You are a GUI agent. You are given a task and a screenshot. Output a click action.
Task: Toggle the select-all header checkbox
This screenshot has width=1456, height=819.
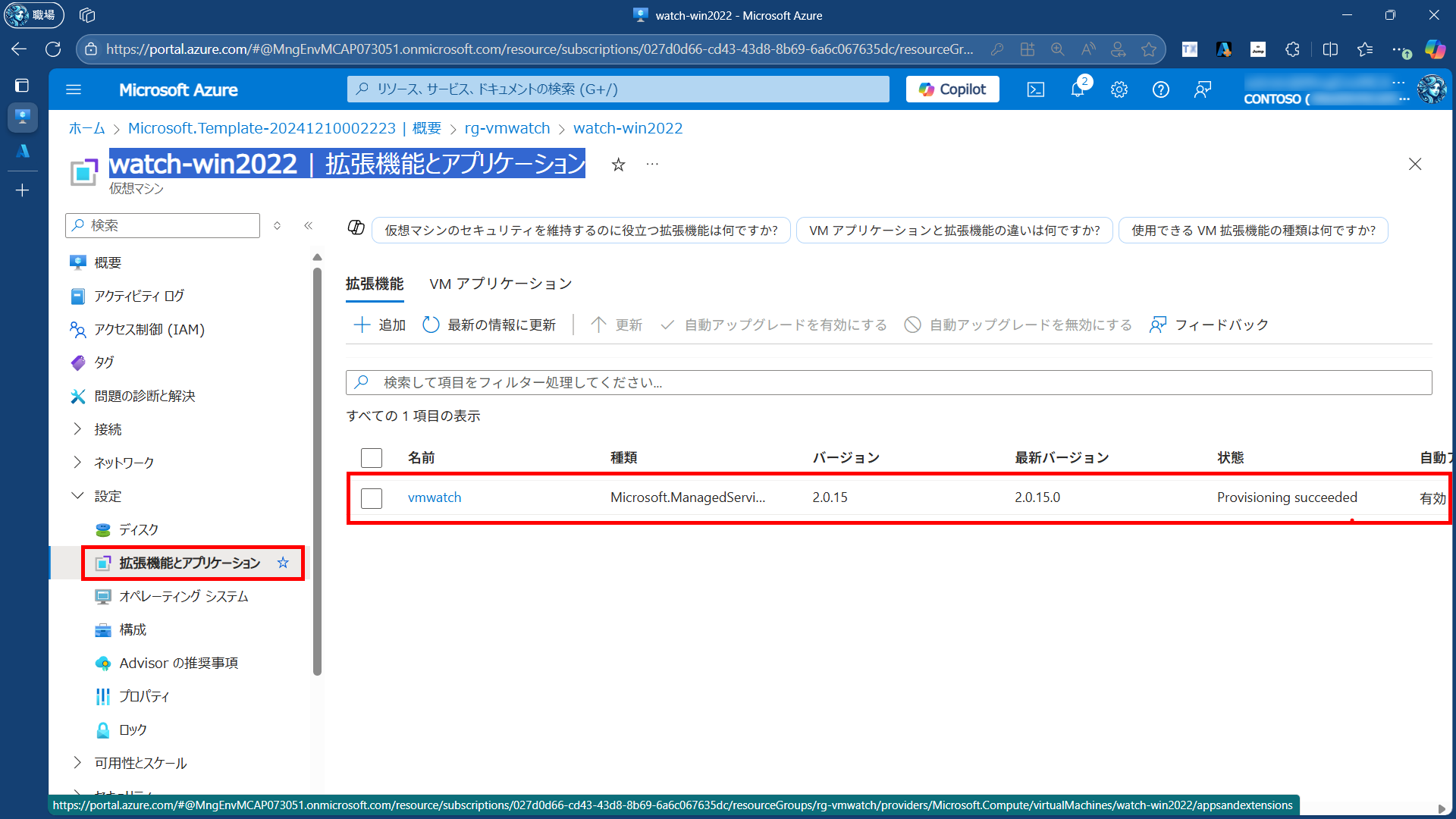[x=372, y=458]
